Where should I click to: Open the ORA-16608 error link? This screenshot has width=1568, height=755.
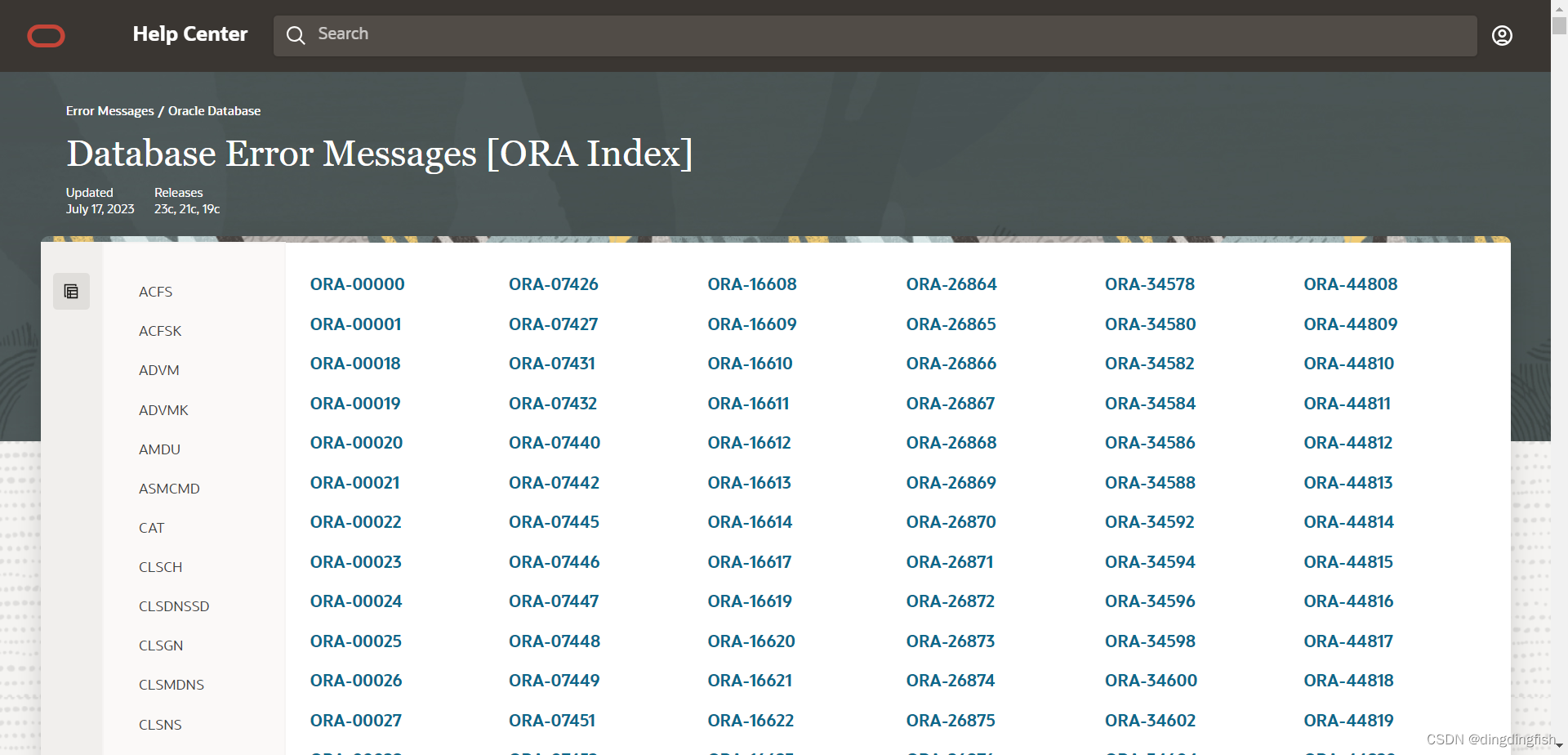[751, 284]
